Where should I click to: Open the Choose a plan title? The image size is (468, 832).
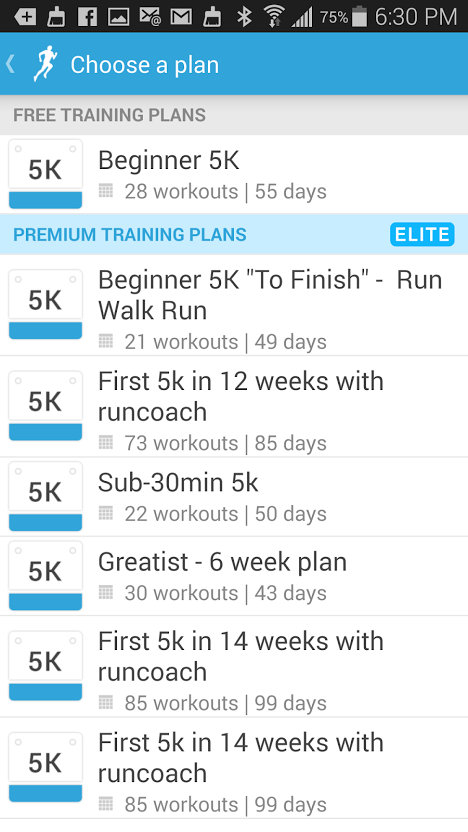144,65
